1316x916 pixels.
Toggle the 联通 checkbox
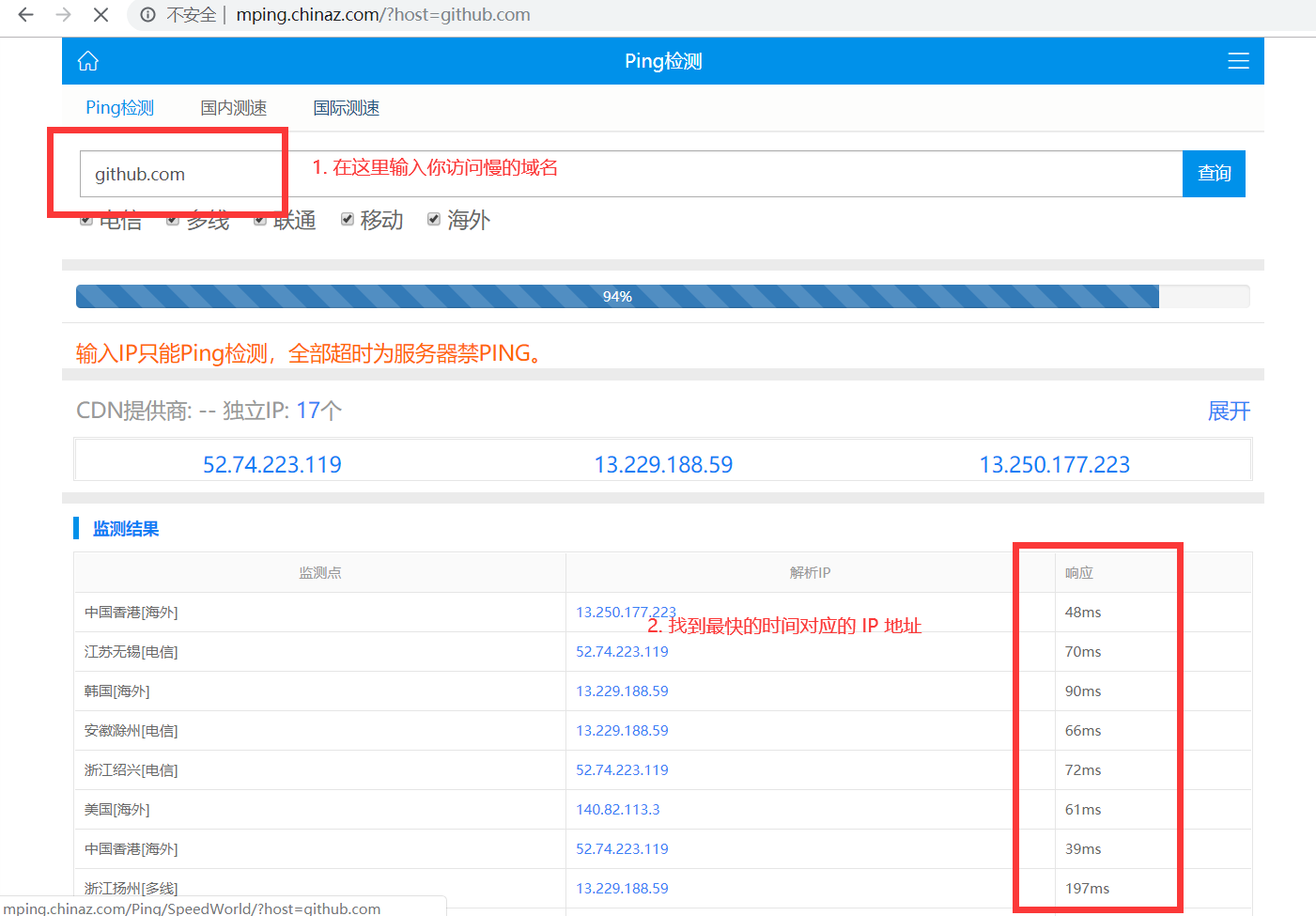tap(260, 220)
